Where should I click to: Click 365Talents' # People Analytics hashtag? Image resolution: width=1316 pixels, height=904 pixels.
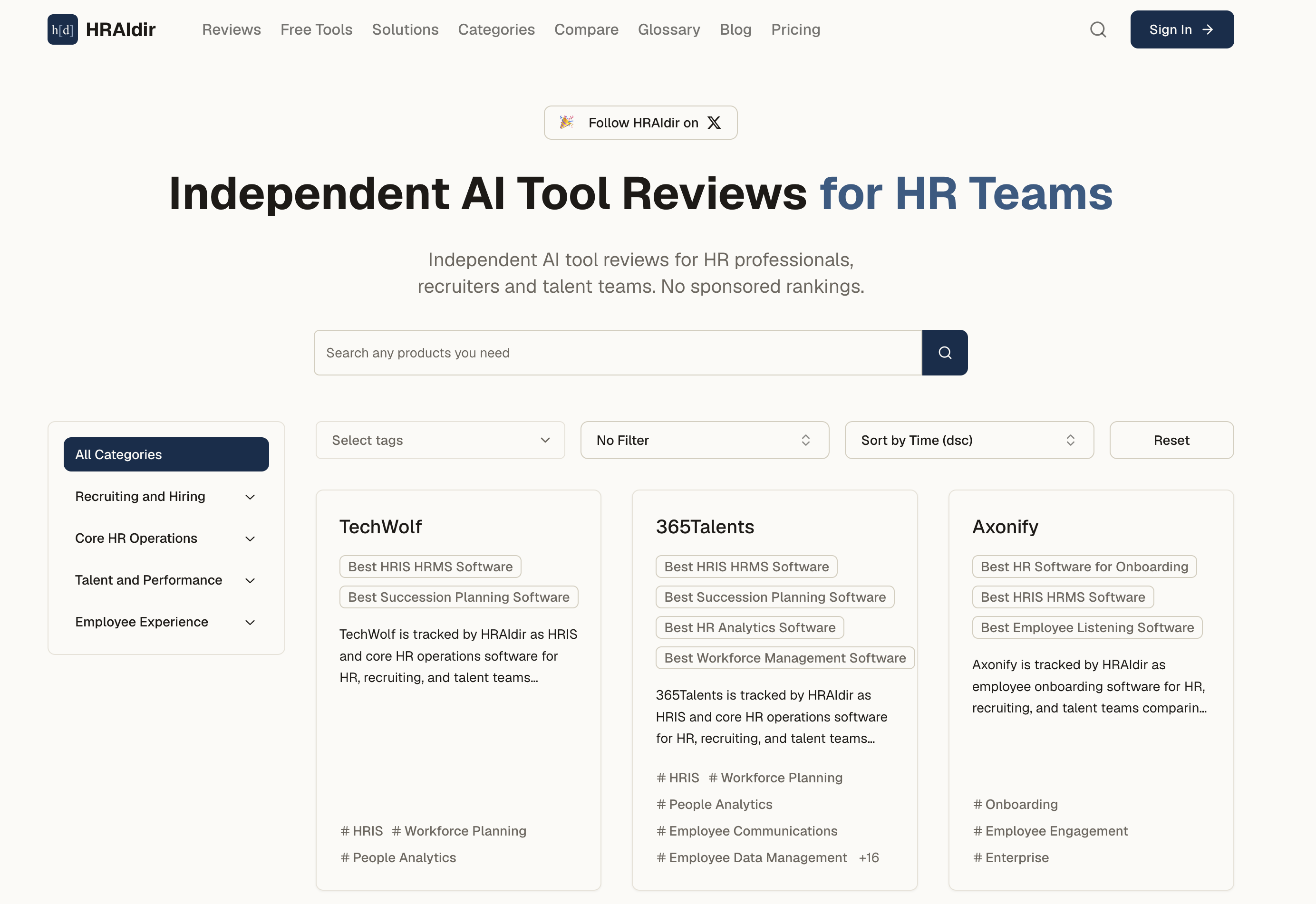coord(714,804)
